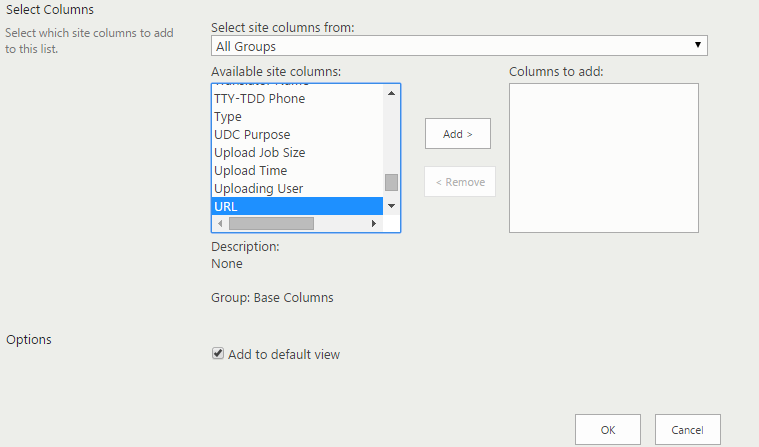Click list scroll down arrow
The image size is (759, 447).
click(391, 206)
